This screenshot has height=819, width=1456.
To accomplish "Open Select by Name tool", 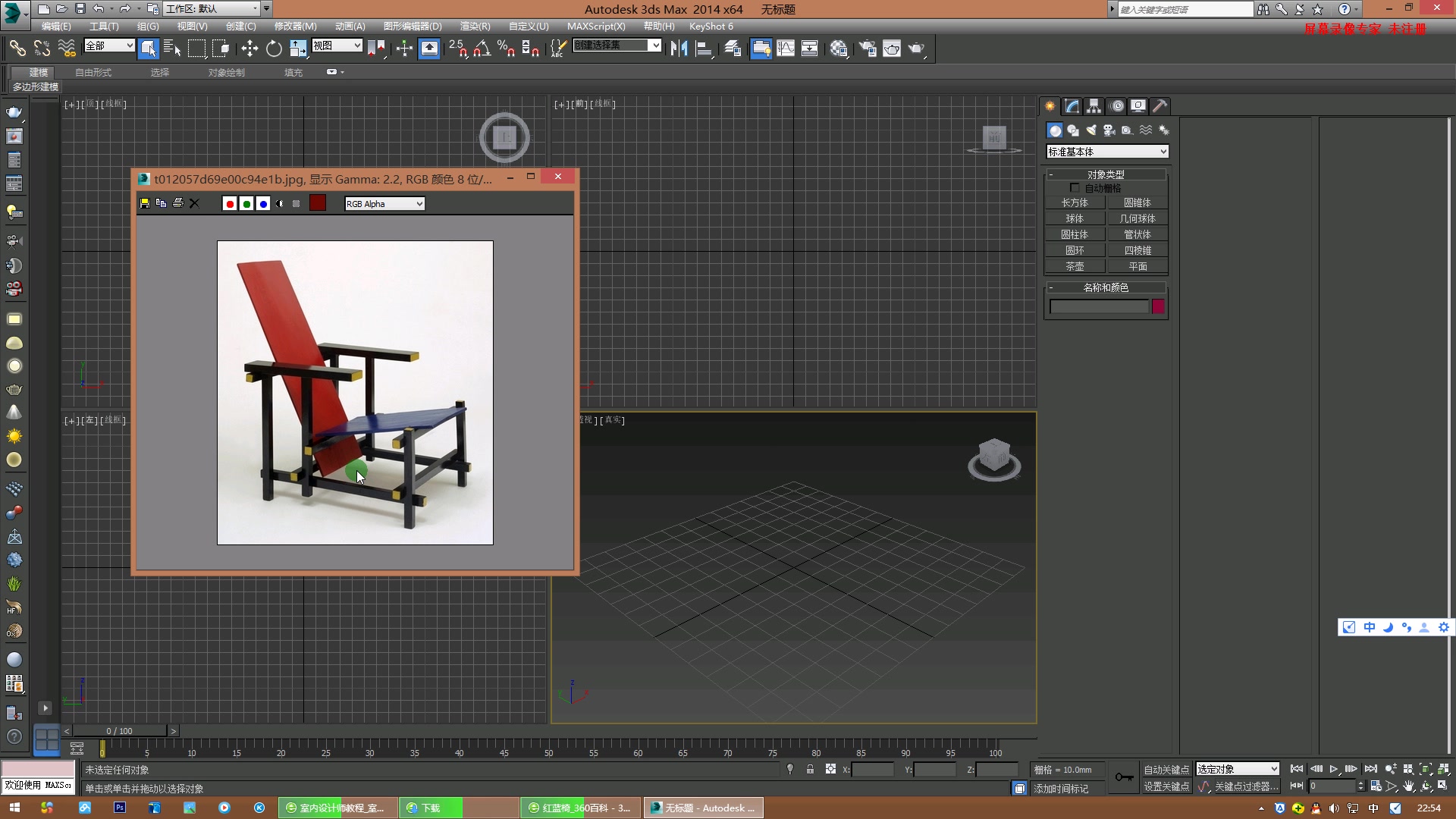I will click(x=172, y=49).
